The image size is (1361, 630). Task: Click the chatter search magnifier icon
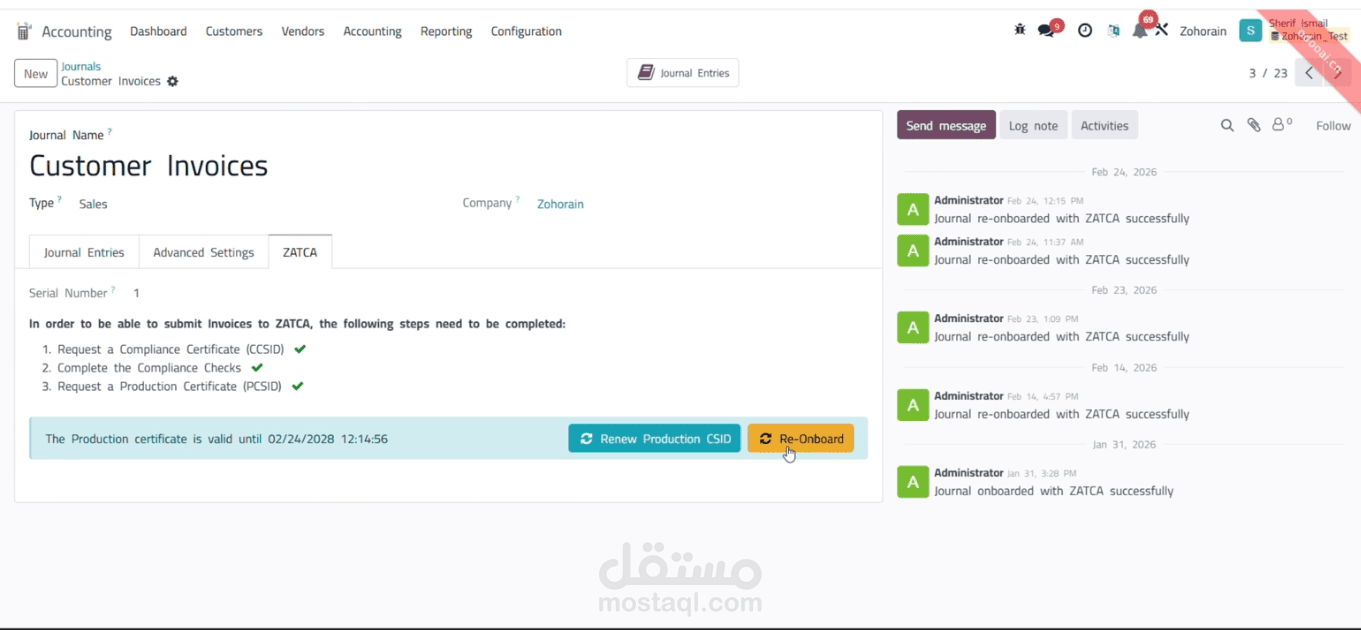coord(1227,126)
